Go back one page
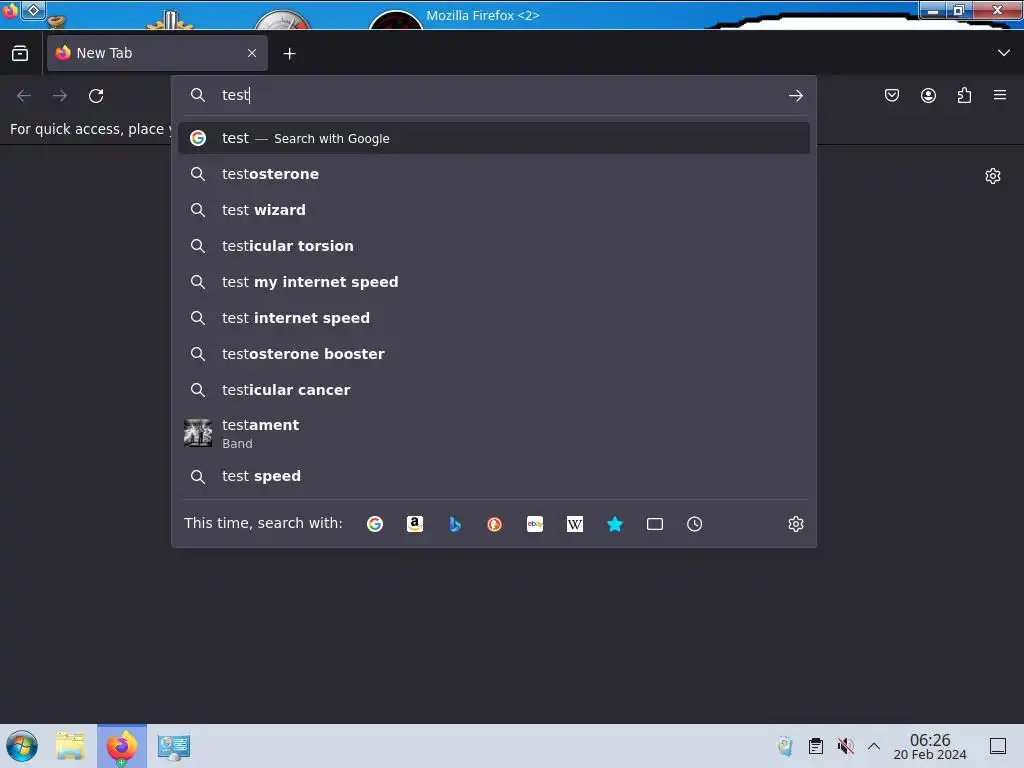1024x768 pixels. [x=24, y=96]
